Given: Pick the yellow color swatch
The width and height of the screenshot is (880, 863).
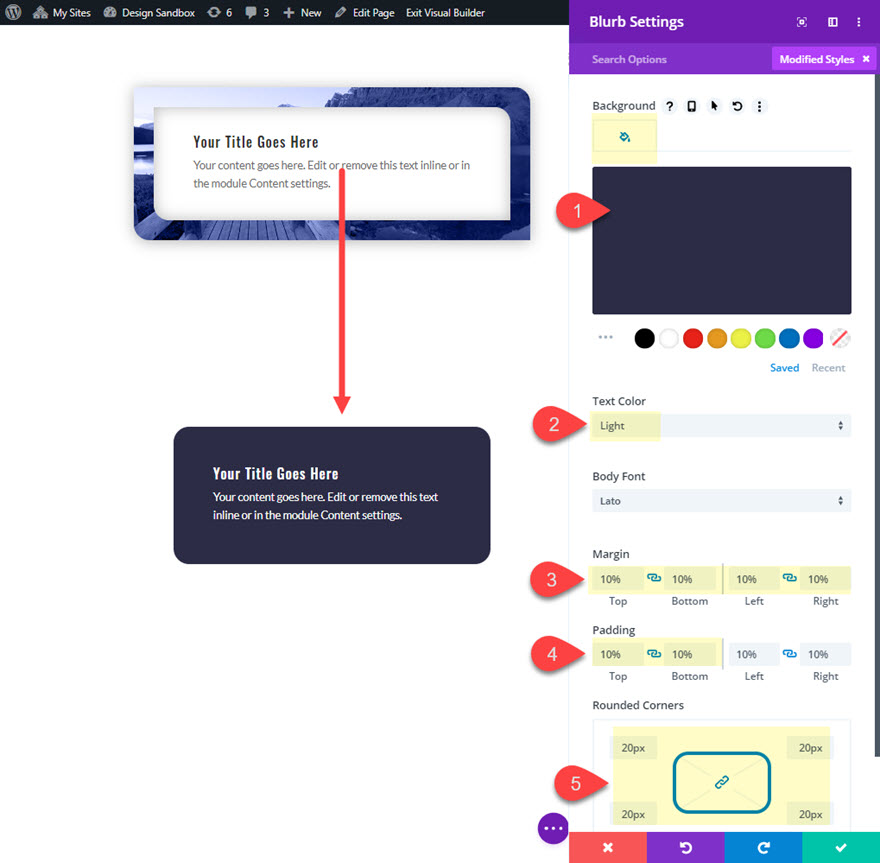Looking at the screenshot, I should point(741,338).
